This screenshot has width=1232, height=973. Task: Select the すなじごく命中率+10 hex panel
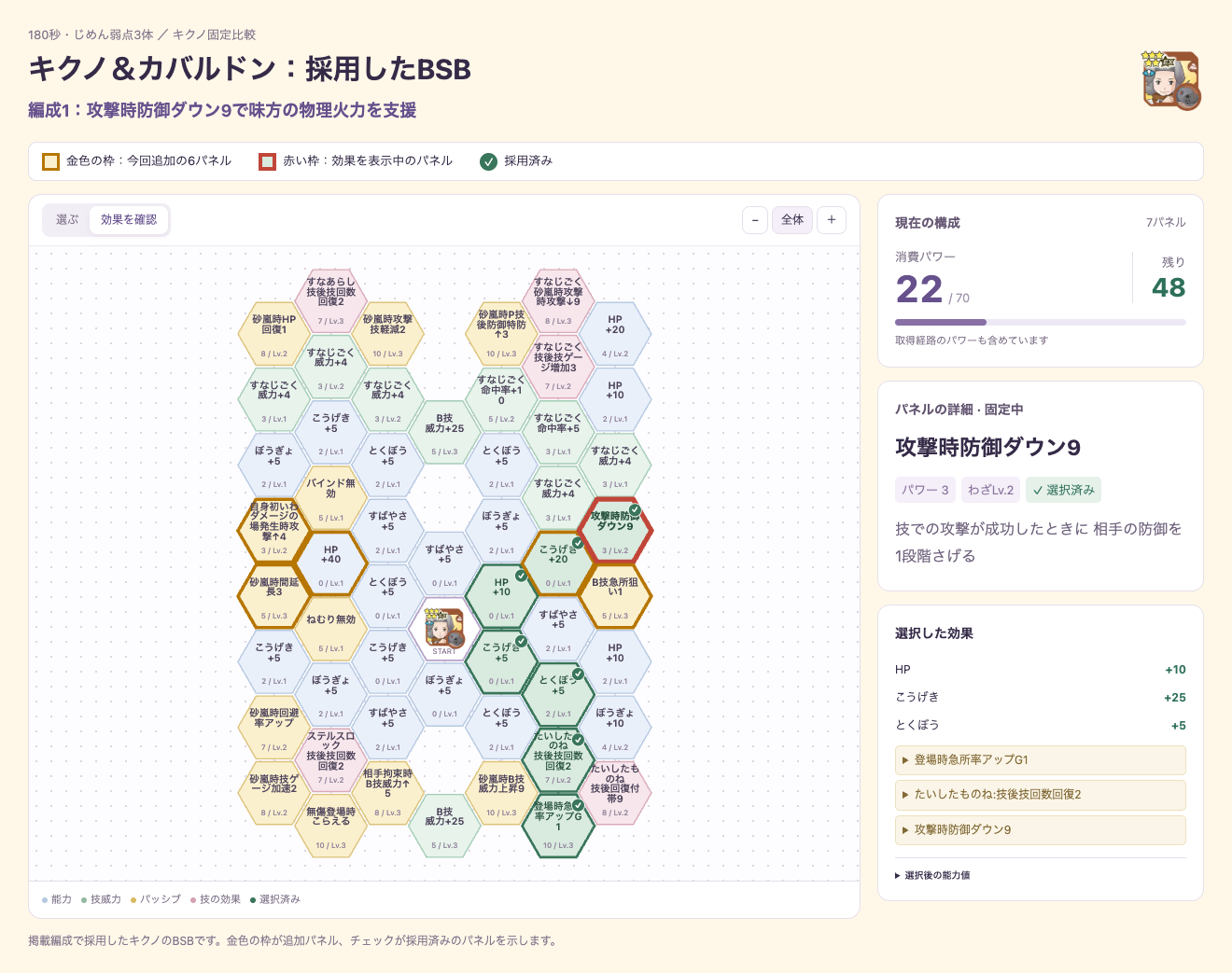click(x=501, y=399)
